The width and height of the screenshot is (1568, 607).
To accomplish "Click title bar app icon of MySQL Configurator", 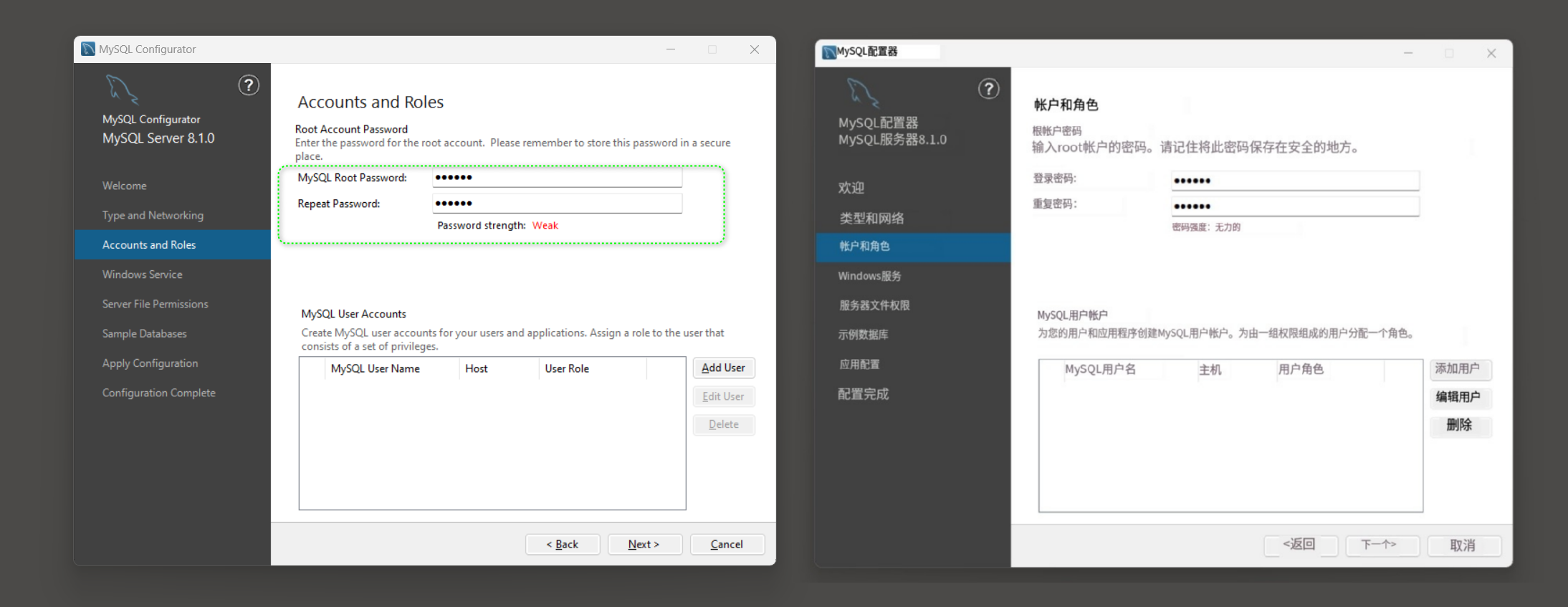I will (88, 49).
